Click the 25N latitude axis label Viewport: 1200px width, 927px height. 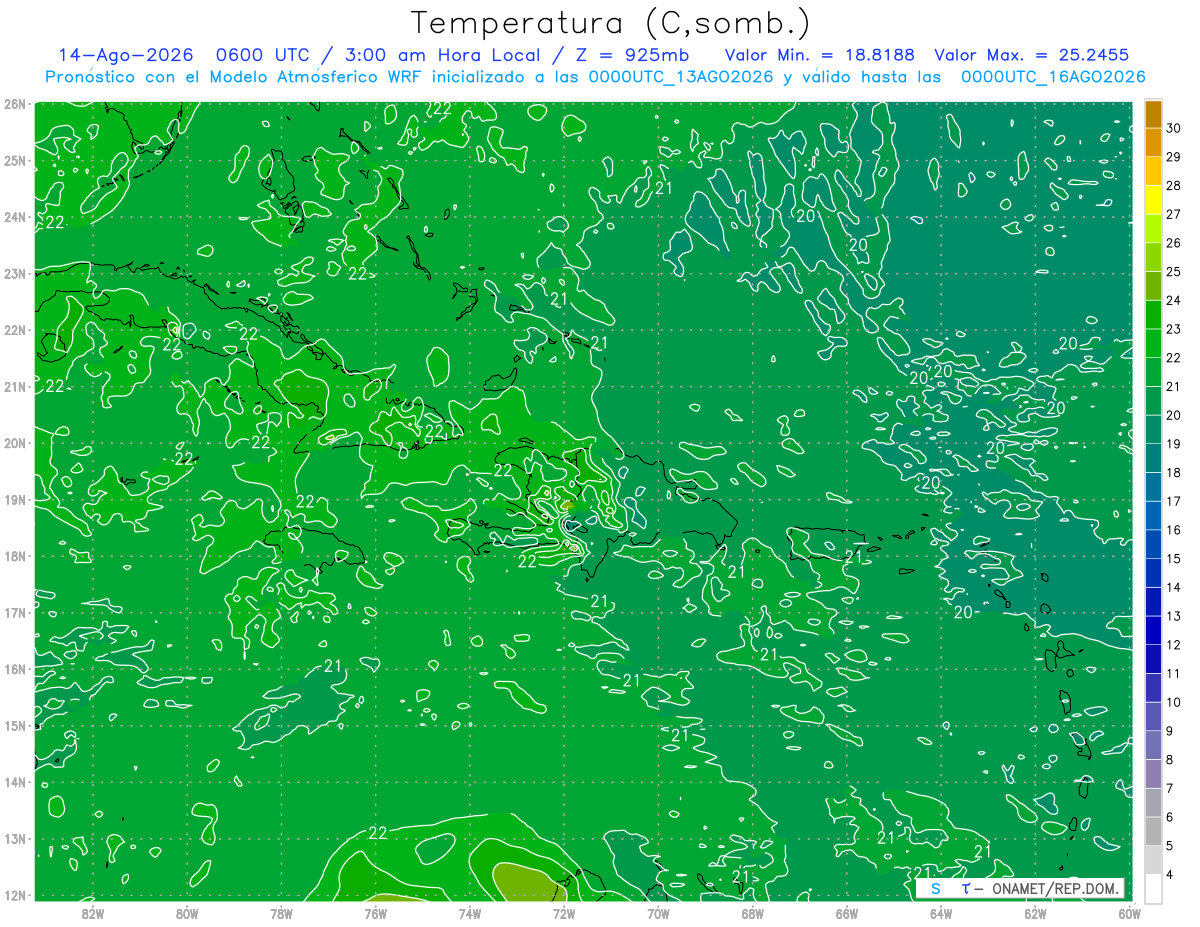click(x=14, y=160)
